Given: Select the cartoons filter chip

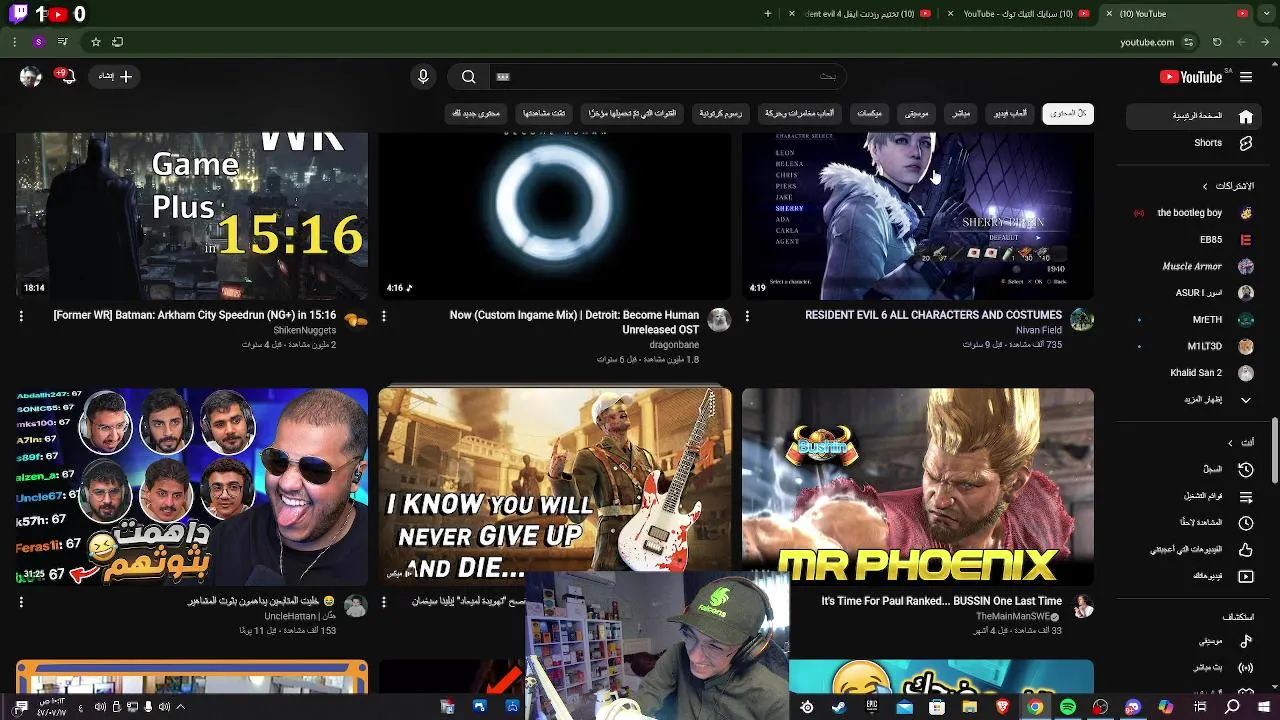Looking at the screenshot, I should pos(720,114).
